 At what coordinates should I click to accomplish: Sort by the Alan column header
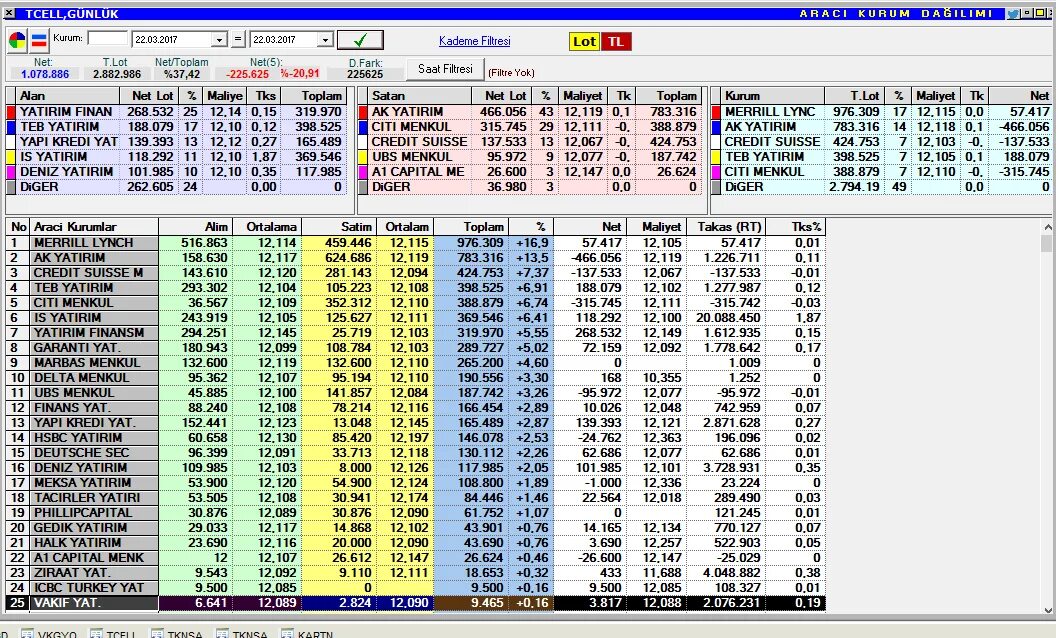click(67, 96)
